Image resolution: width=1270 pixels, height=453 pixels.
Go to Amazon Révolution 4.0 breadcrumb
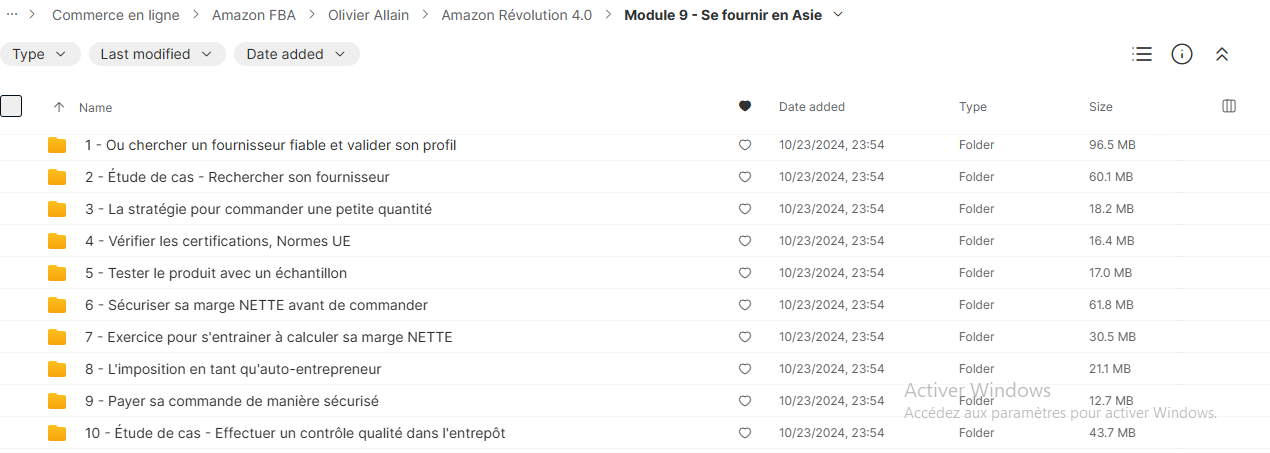pyautogui.click(x=516, y=15)
